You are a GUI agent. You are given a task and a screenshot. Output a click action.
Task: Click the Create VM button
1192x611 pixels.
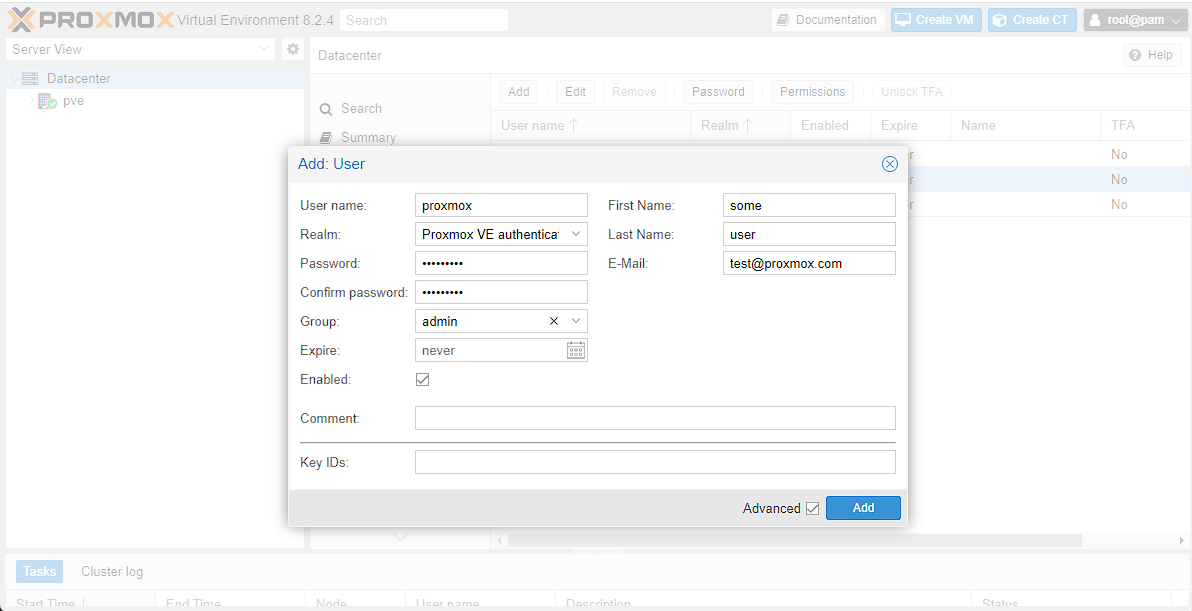tap(936, 20)
